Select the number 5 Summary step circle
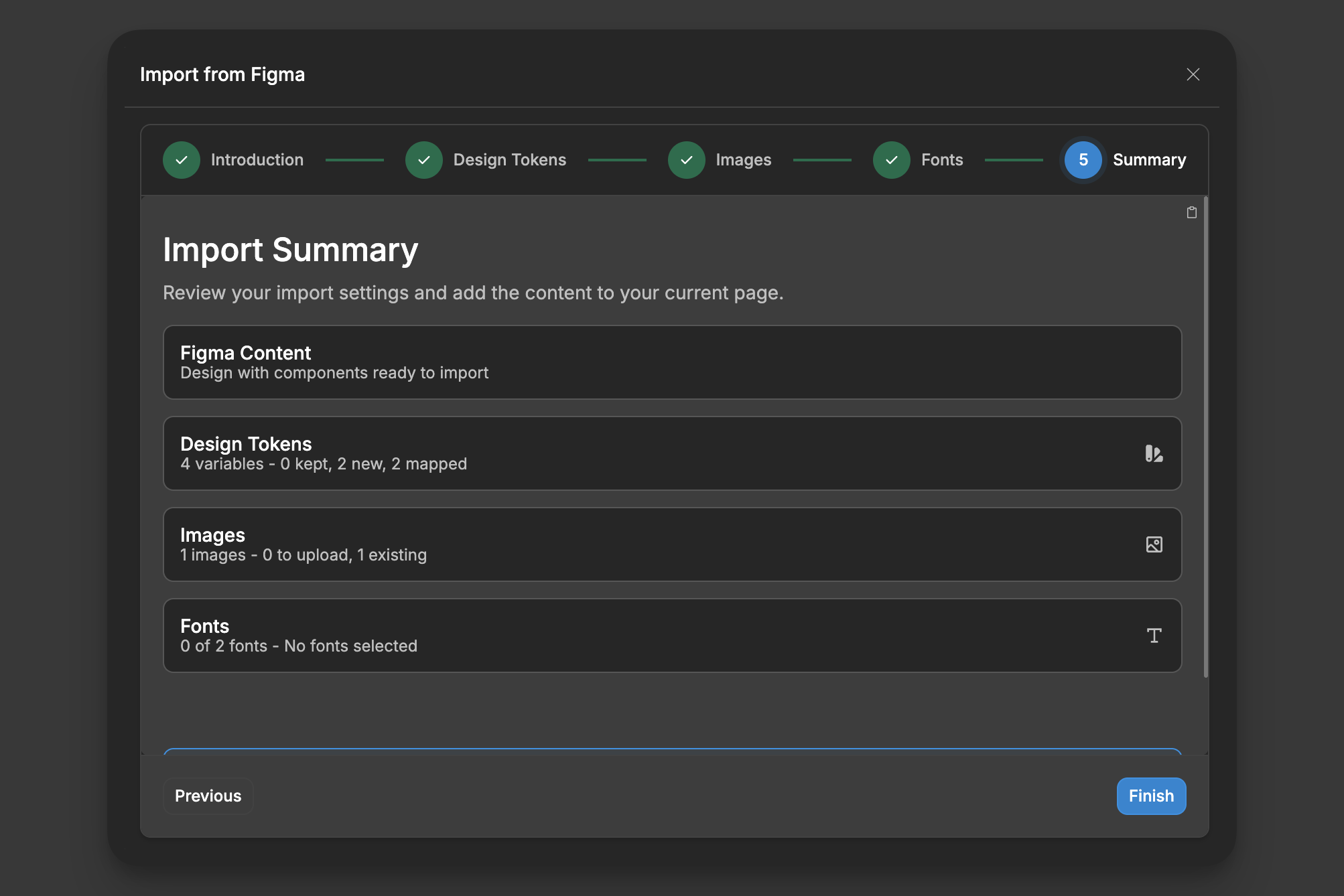The image size is (1344, 896). pyautogui.click(x=1082, y=159)
